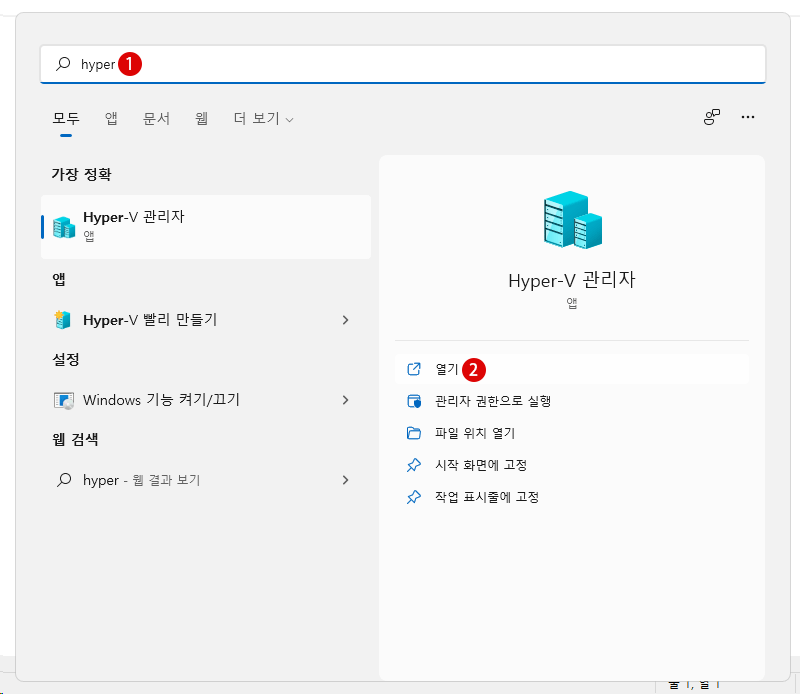This screenshot has width=800, height=694.
Task: Click the pin icon beside 시작 화면에 고정
Action: coord(414,465)
